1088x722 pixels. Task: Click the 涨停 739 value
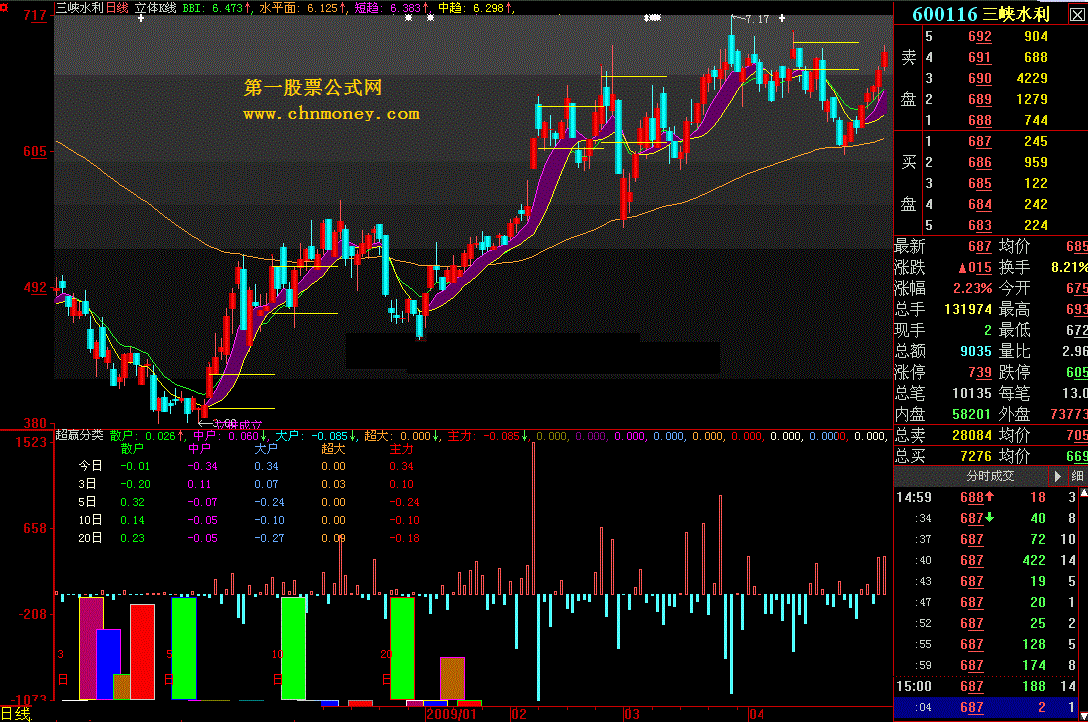tap(980, 372)
